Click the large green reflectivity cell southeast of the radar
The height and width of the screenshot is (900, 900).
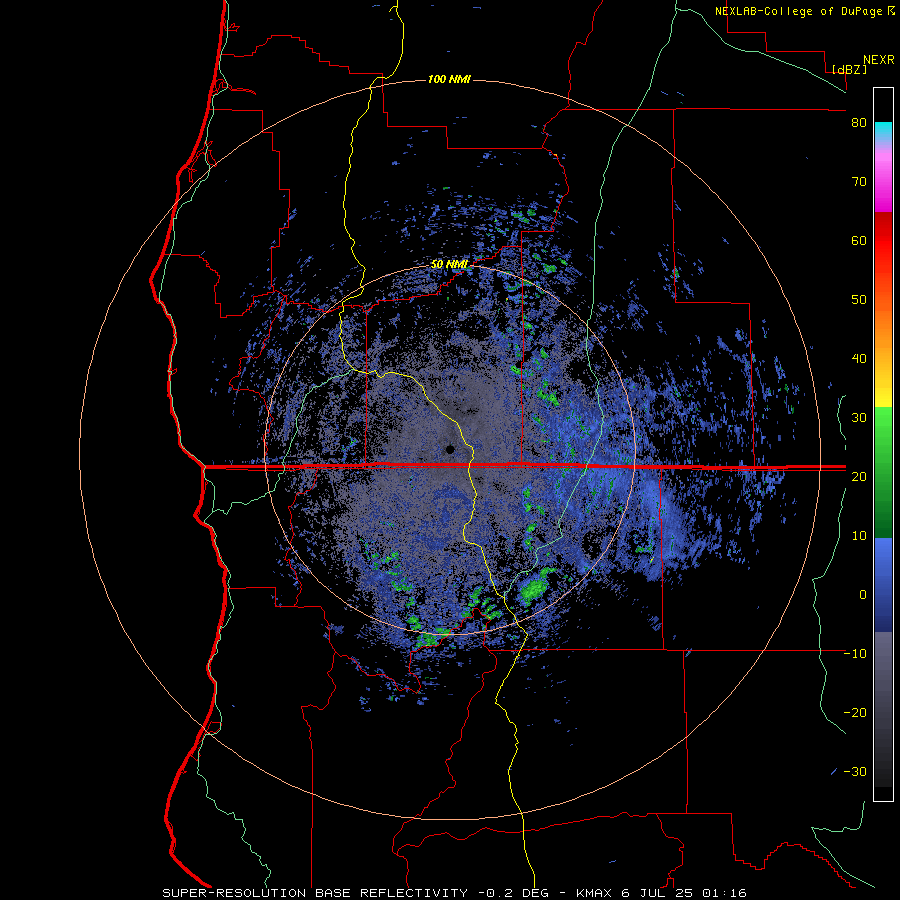click(x=534, y=589)
